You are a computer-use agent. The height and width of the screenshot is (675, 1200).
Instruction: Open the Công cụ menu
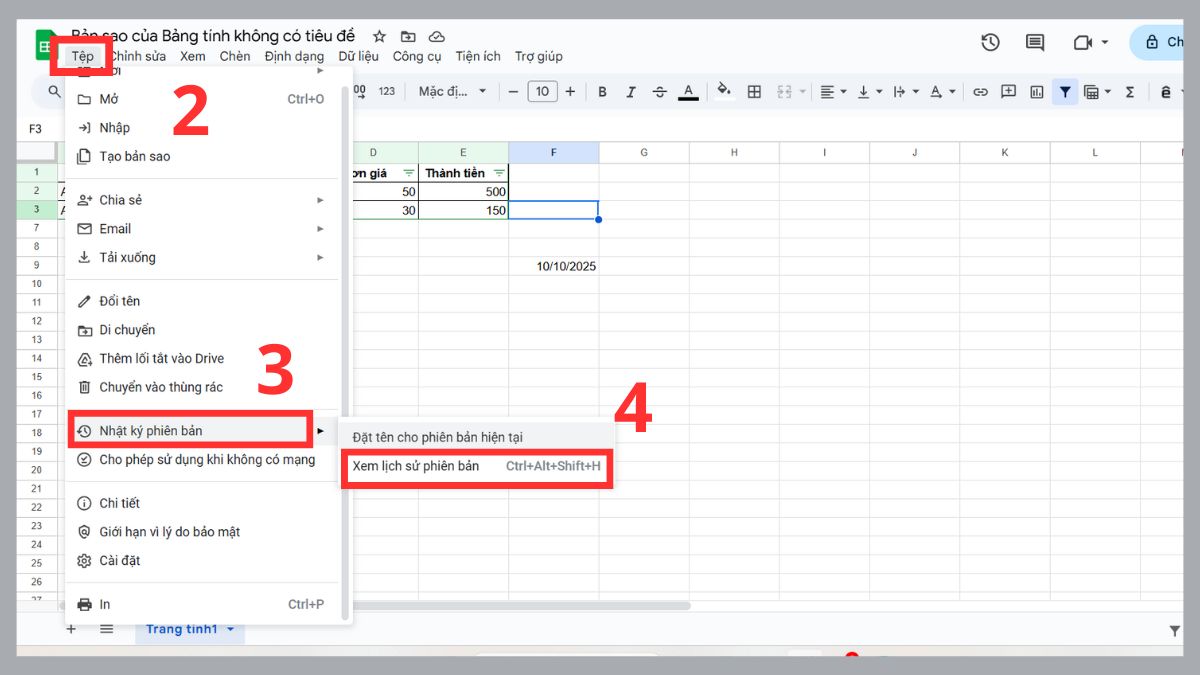(x=416, y=56)
